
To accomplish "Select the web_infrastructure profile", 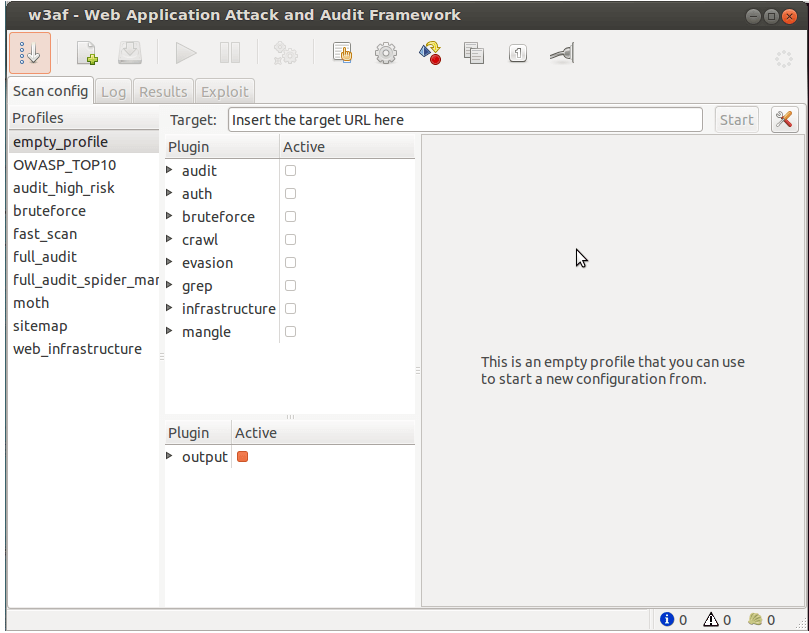I will tap(84, 349).
